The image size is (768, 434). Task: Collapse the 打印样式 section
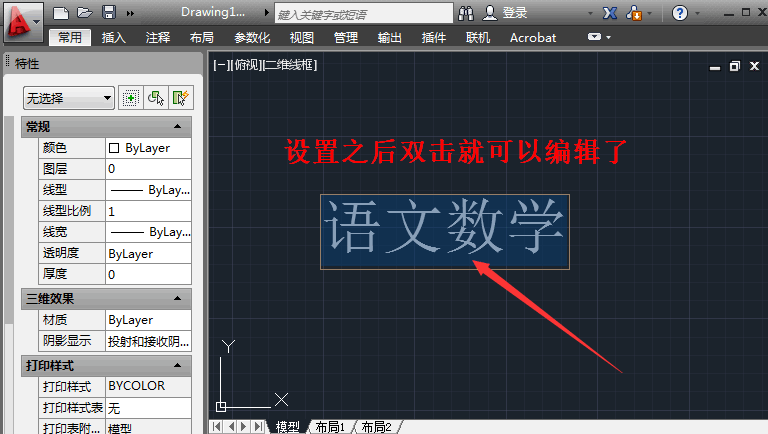tap(177, 366)
